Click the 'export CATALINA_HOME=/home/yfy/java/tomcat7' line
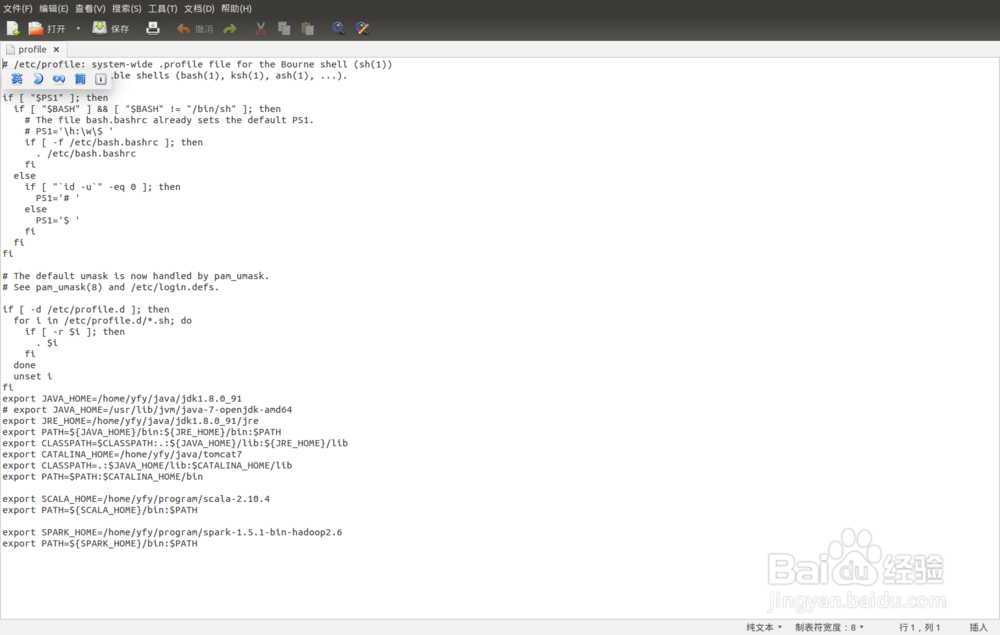Image resolution: width=1000 pixels, height=635 pixels. (x=122, y=455)
